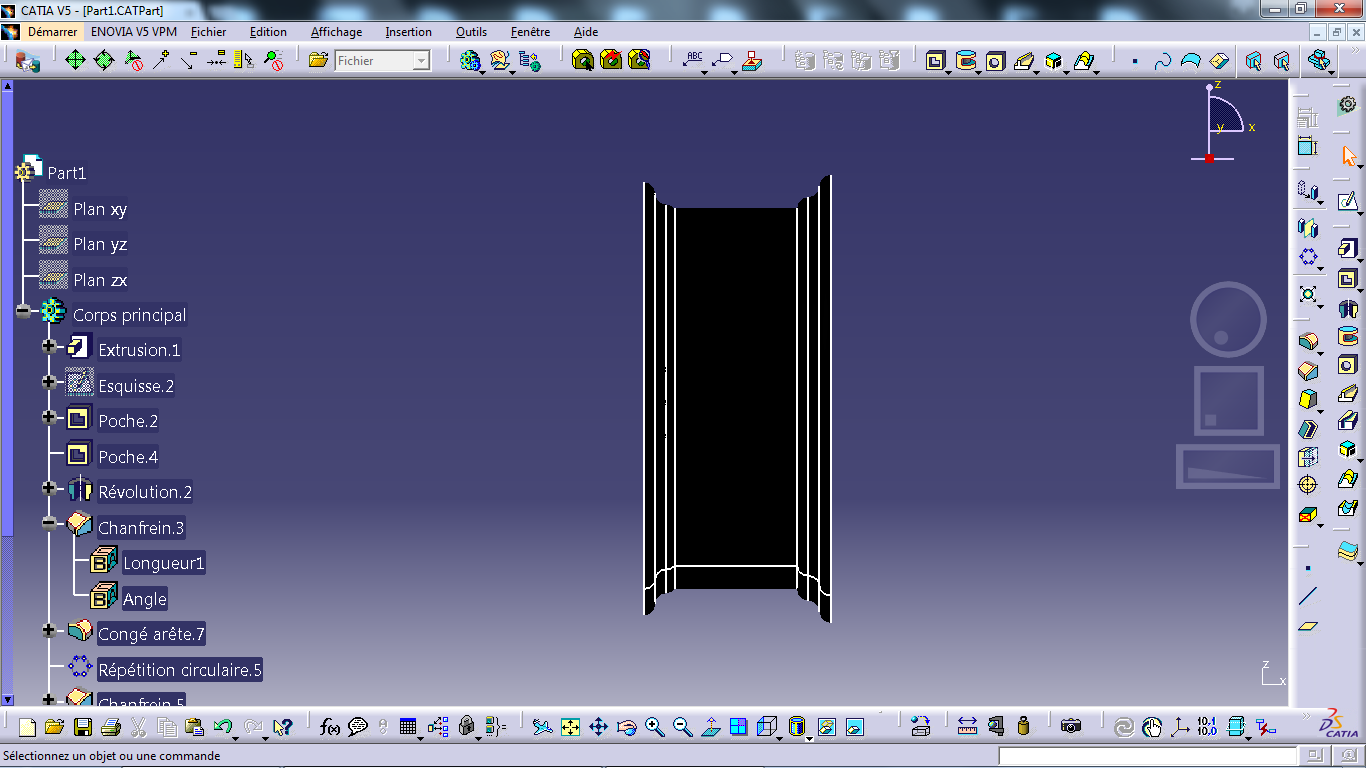Select the Angle parameter
Screen dimensions: 1366x768
pyautogui.click(x=145, y=599)
